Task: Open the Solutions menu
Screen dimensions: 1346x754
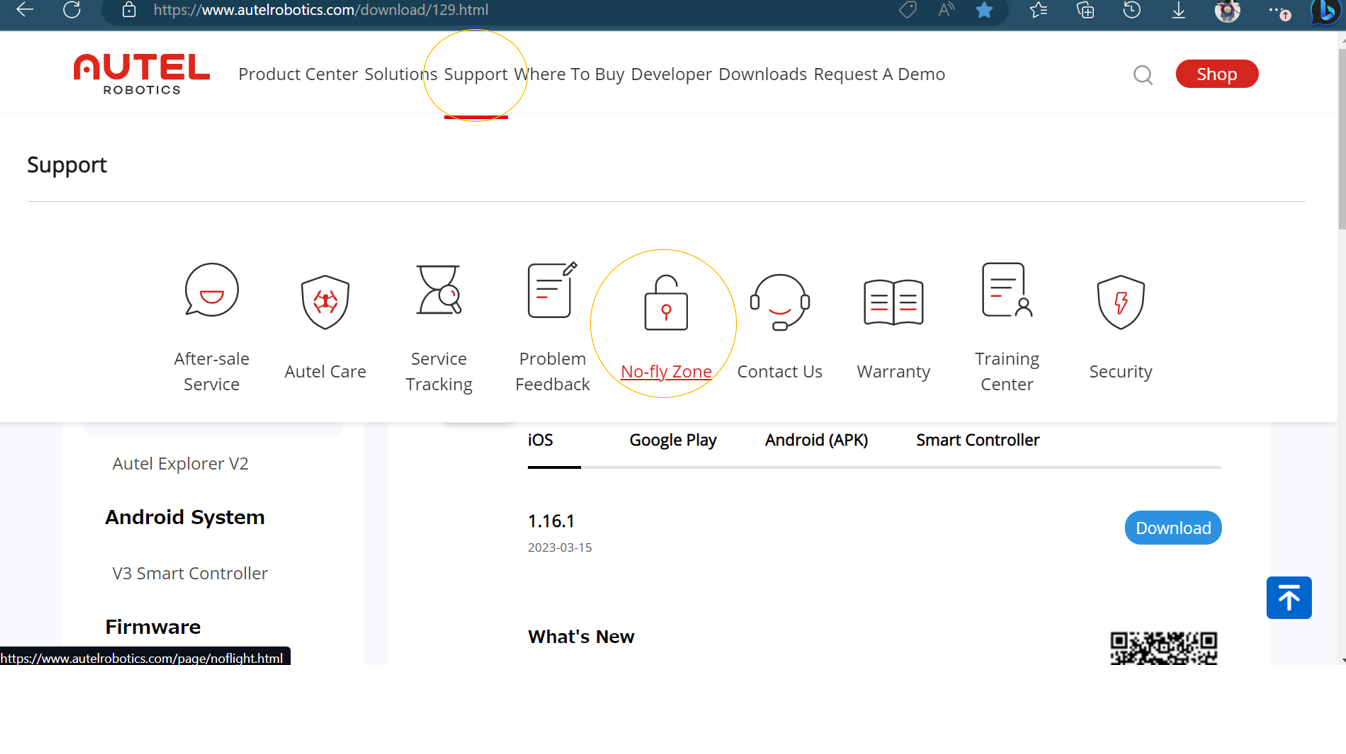Action: (x=401, y=74)
